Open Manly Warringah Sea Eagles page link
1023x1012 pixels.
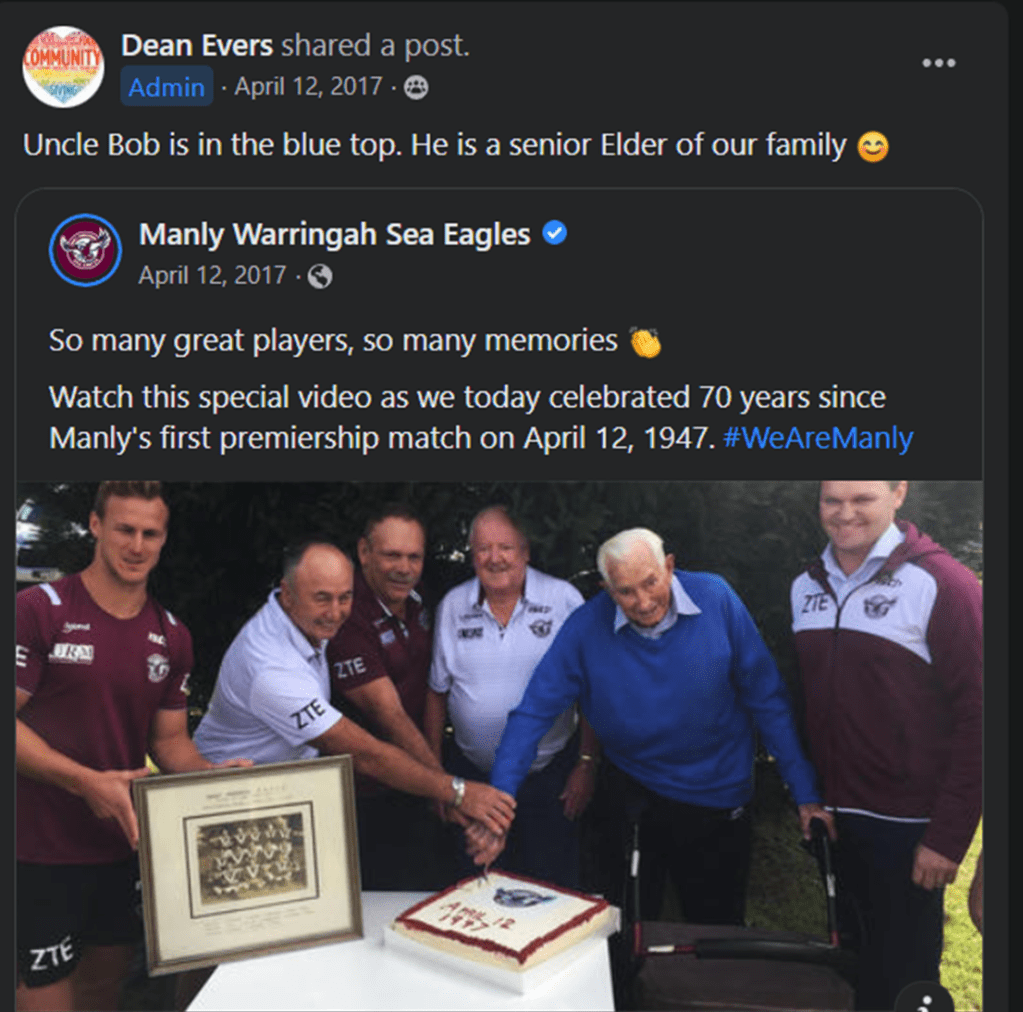point(335,234)
